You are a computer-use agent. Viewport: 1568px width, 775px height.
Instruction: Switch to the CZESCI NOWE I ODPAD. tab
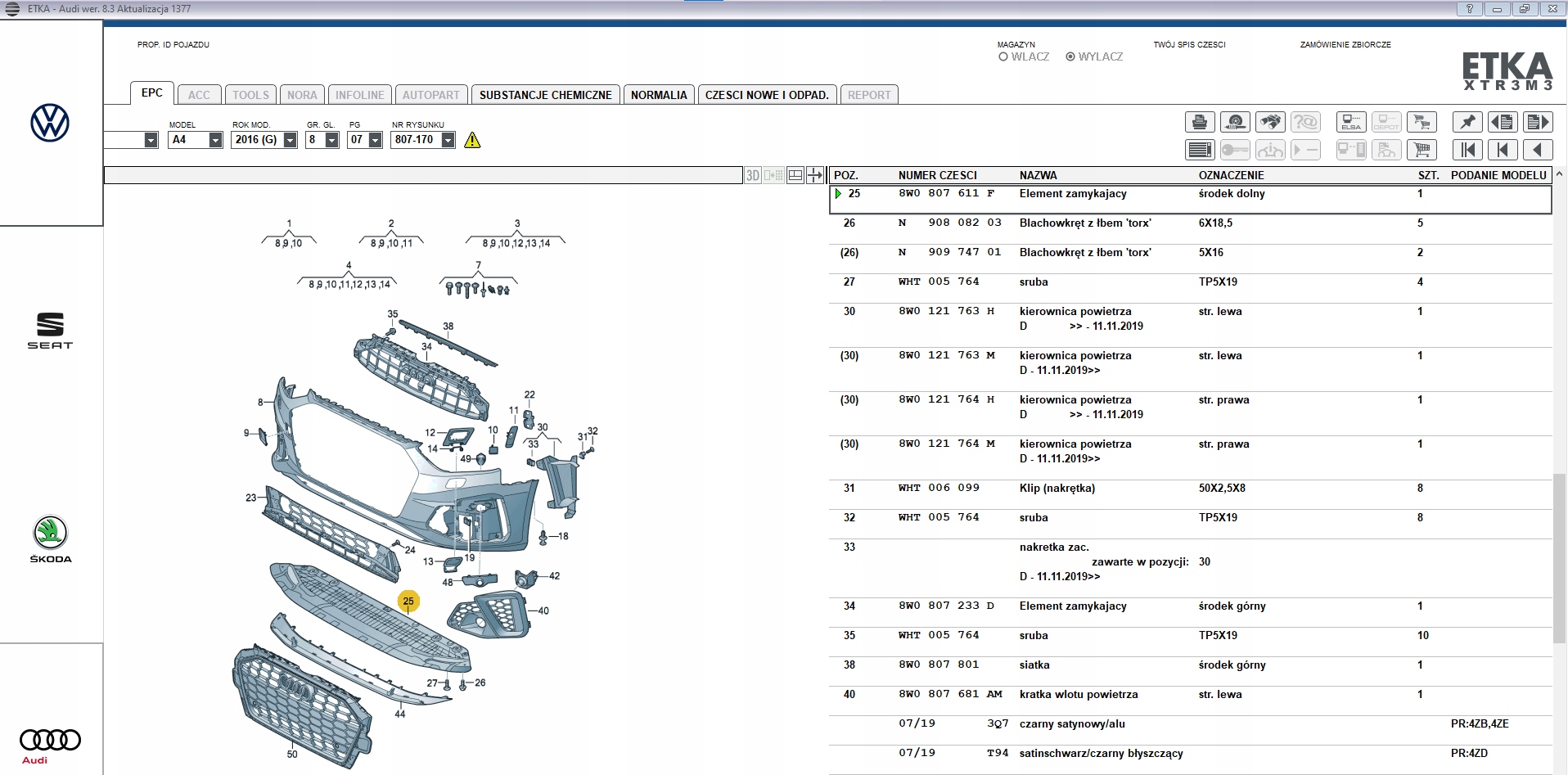767,95
